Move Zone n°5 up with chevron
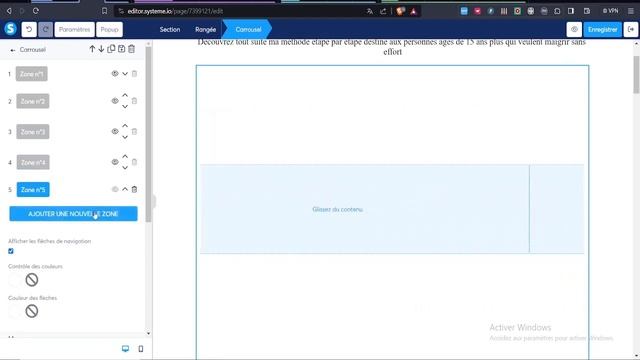640x360 pixels. pos(125,189)
